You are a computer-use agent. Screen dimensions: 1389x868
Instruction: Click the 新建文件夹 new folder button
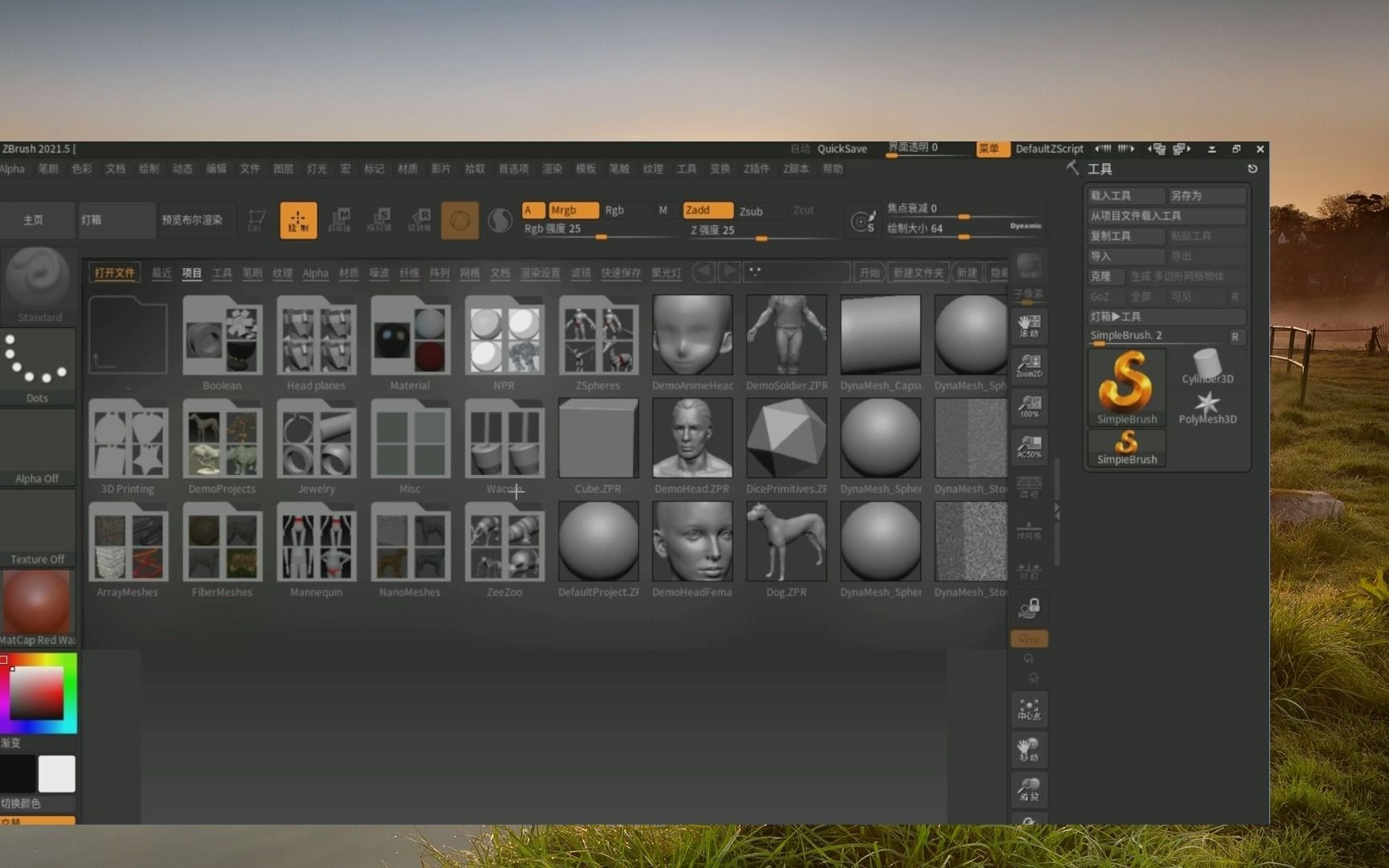point(918,272)
